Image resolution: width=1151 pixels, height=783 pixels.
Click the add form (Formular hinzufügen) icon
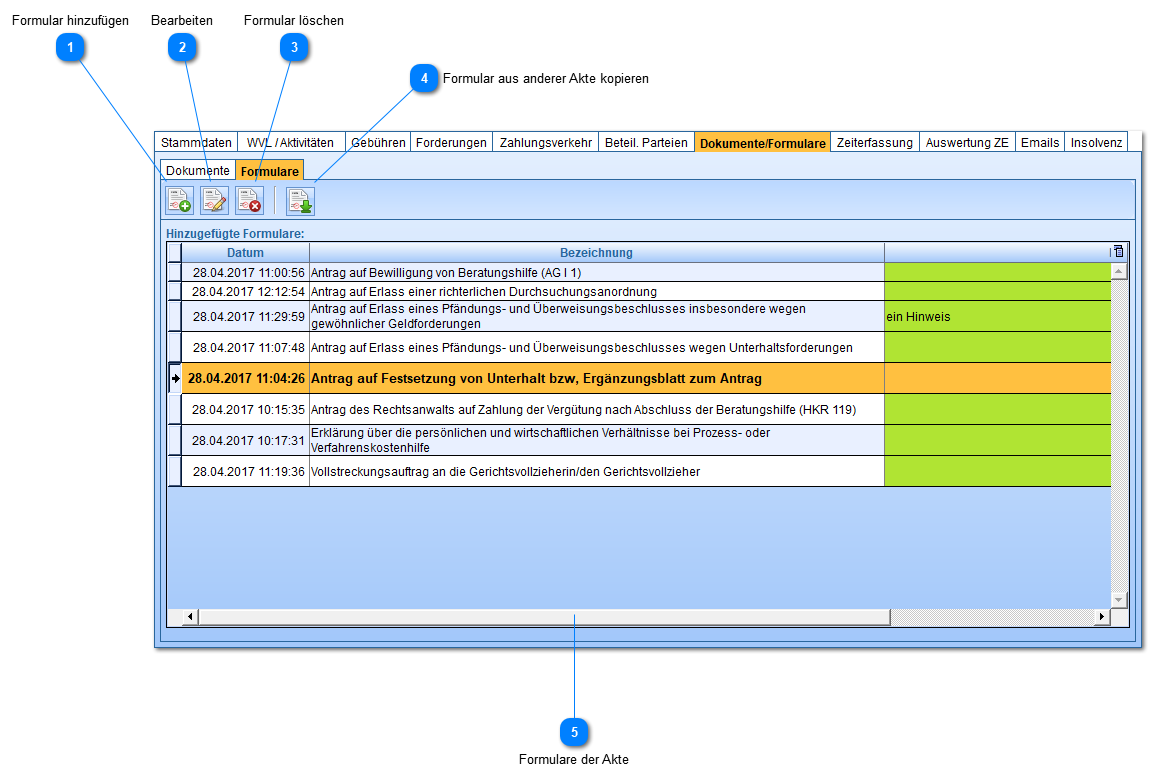pyautogui.click(x=180, y=201)
